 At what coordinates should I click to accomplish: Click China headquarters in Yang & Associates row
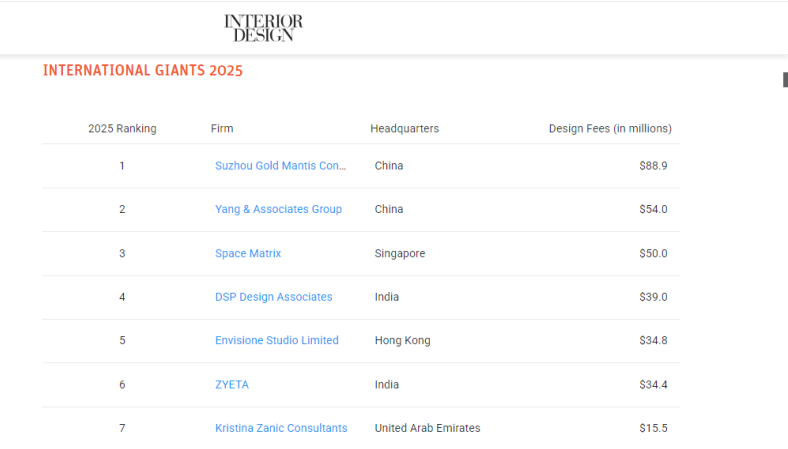[388, 209]
